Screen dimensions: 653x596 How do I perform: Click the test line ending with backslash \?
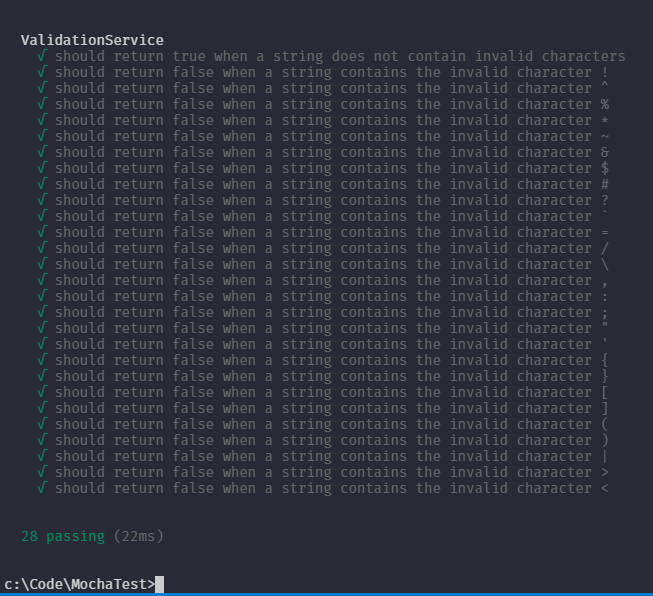[x=323, y=264]
